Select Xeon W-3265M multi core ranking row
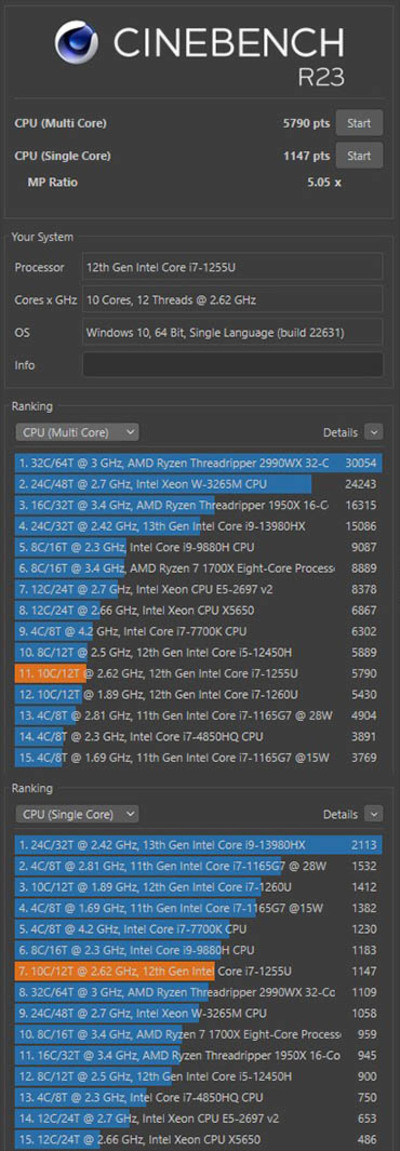 point(199,484)
